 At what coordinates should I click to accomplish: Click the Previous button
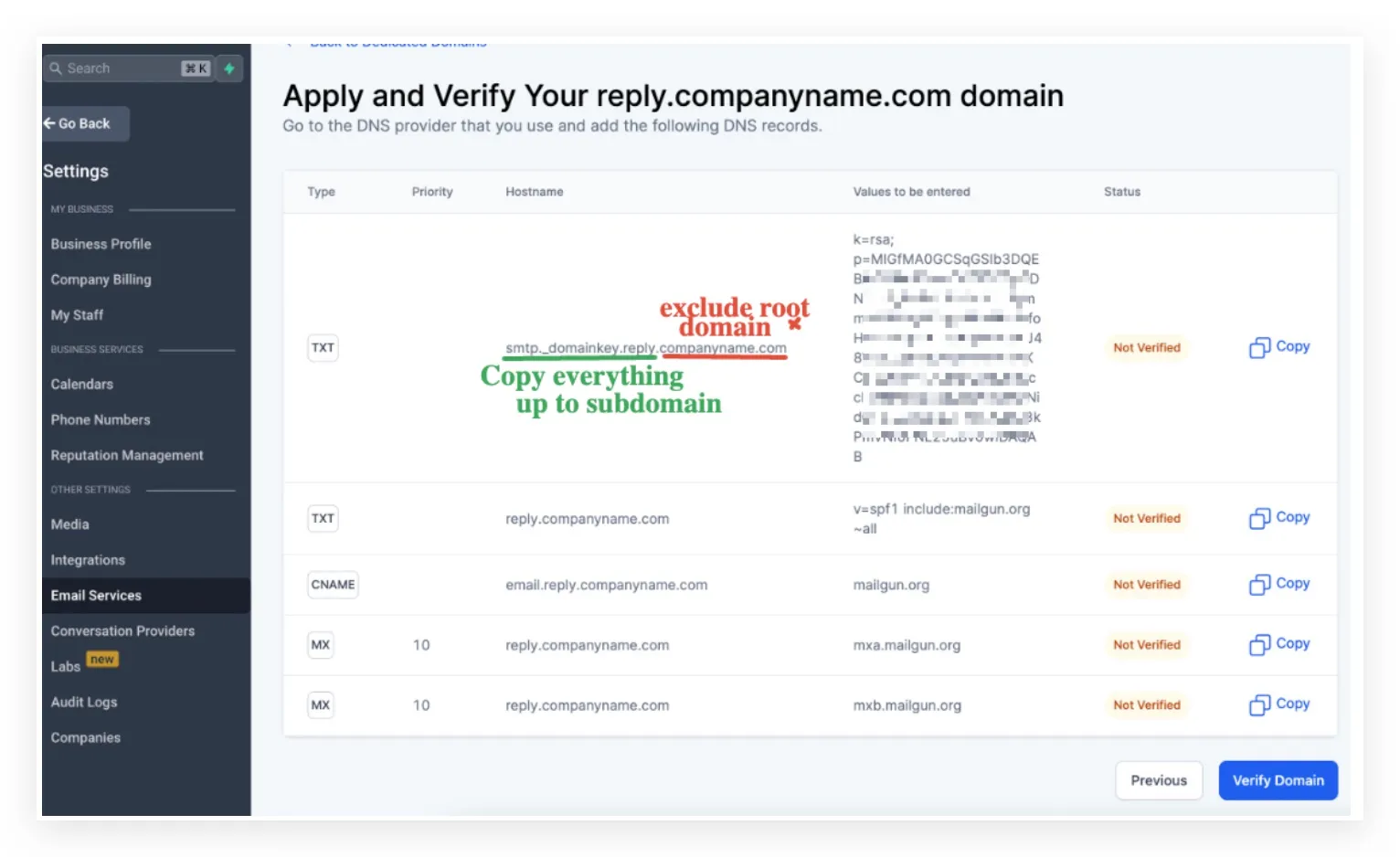click(1159, 780)
